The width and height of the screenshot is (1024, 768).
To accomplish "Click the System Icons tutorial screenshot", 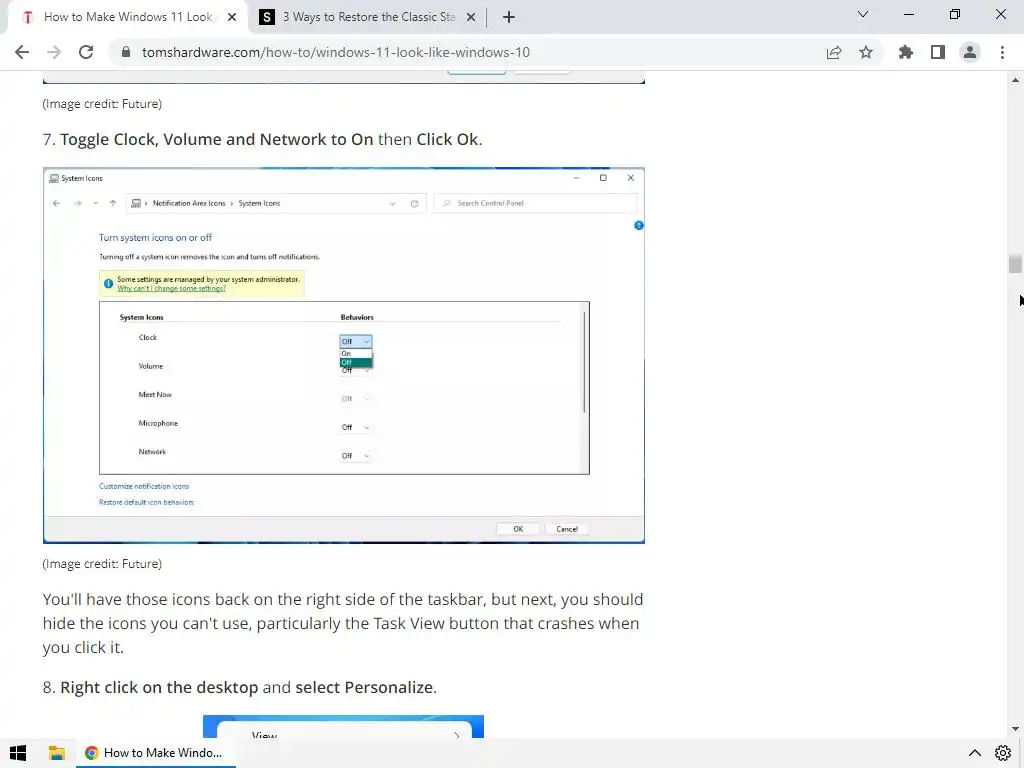I will 344,355.
